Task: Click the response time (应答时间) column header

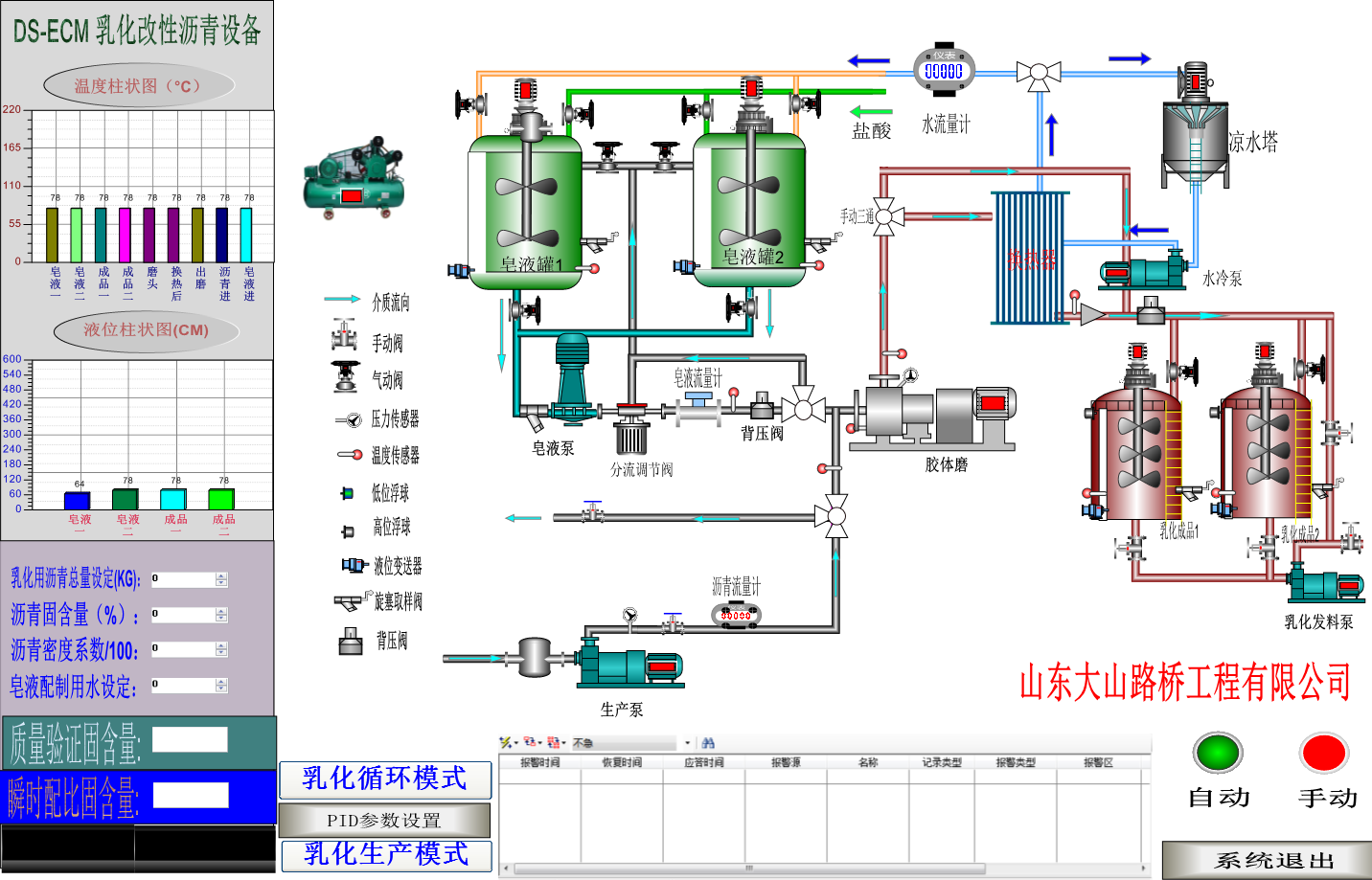Action: coord(704,763)
